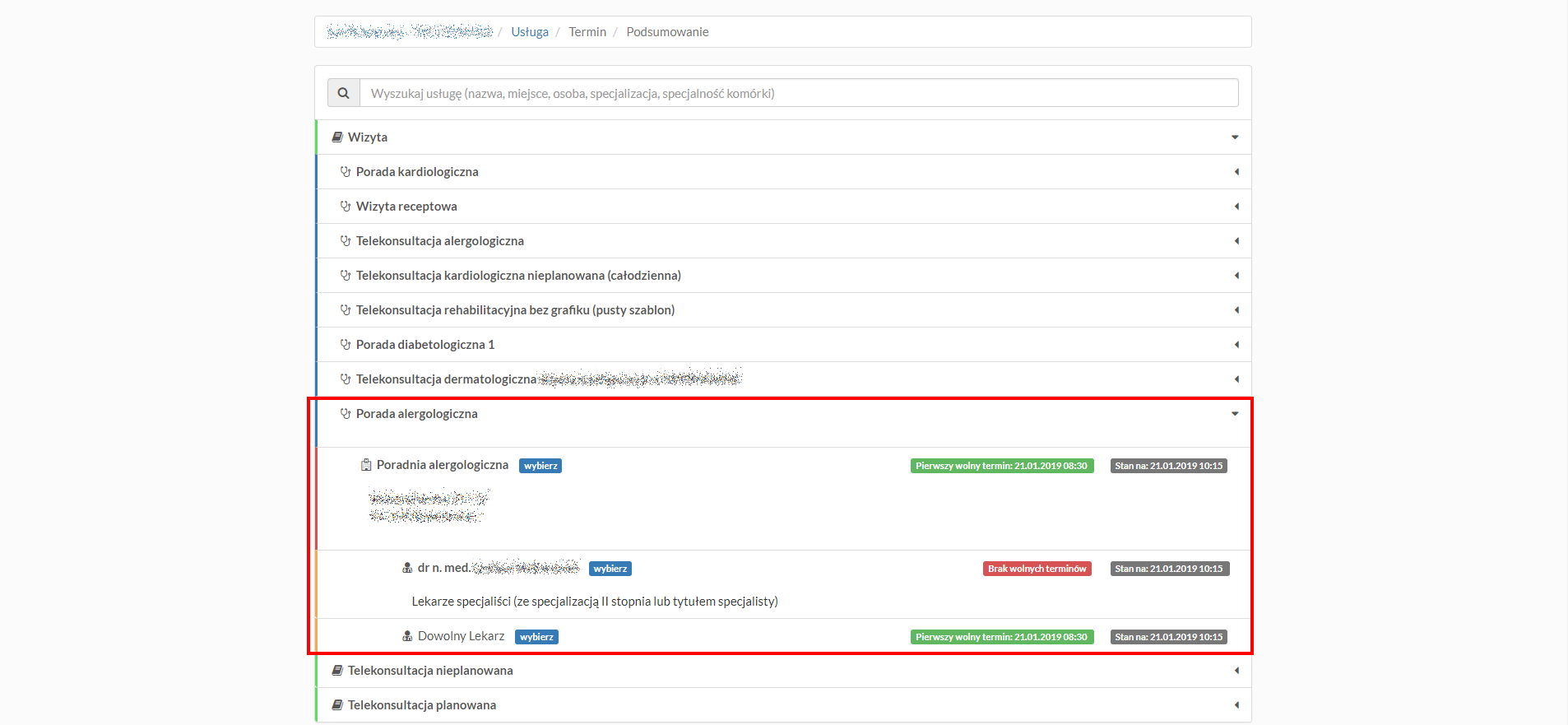Collapse the Wizyta category arrow

click(x=1235, y=137)
